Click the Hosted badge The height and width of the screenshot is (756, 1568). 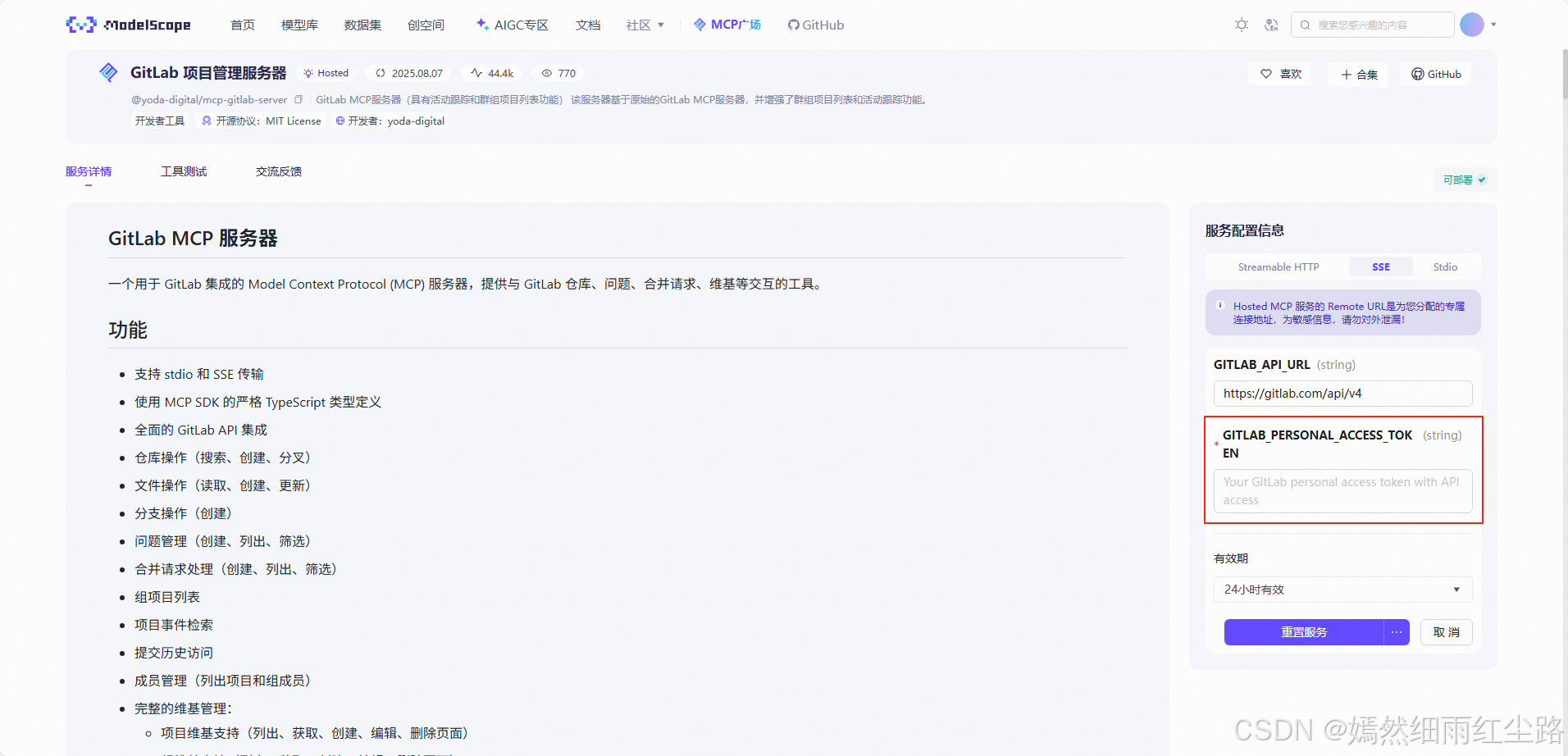coord(326,73)
